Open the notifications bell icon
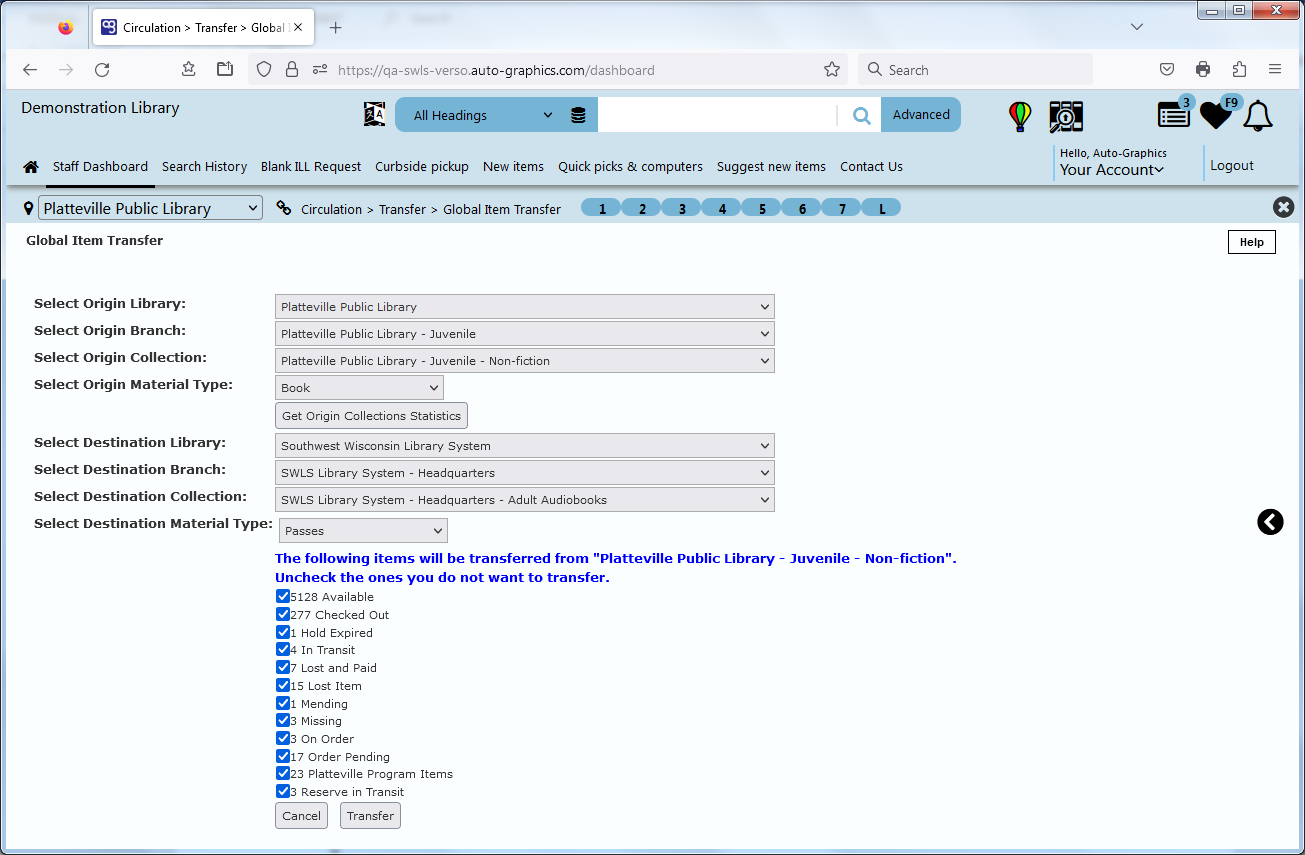1305x855 pixels. tap(1258, 116)
